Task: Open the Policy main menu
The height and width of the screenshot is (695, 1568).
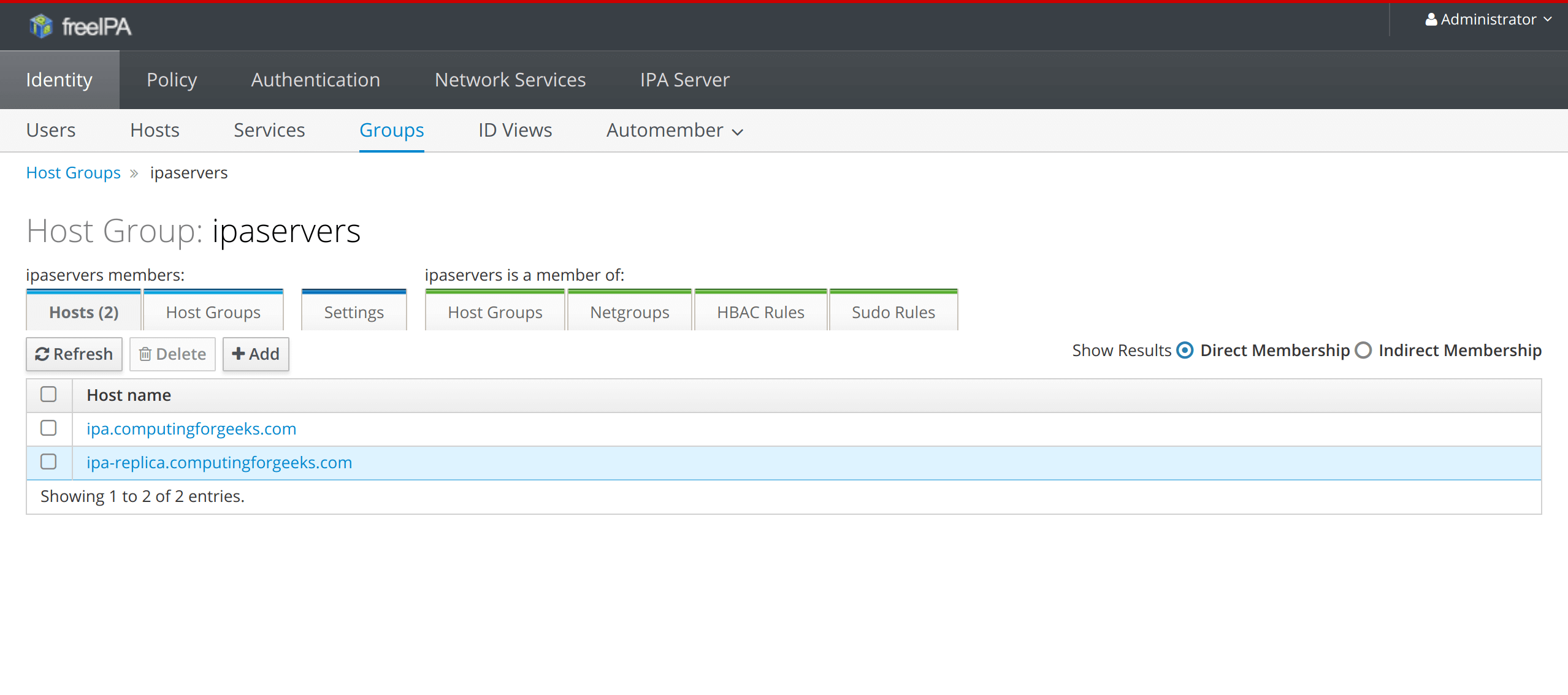Action: click(x=172, y=80)
